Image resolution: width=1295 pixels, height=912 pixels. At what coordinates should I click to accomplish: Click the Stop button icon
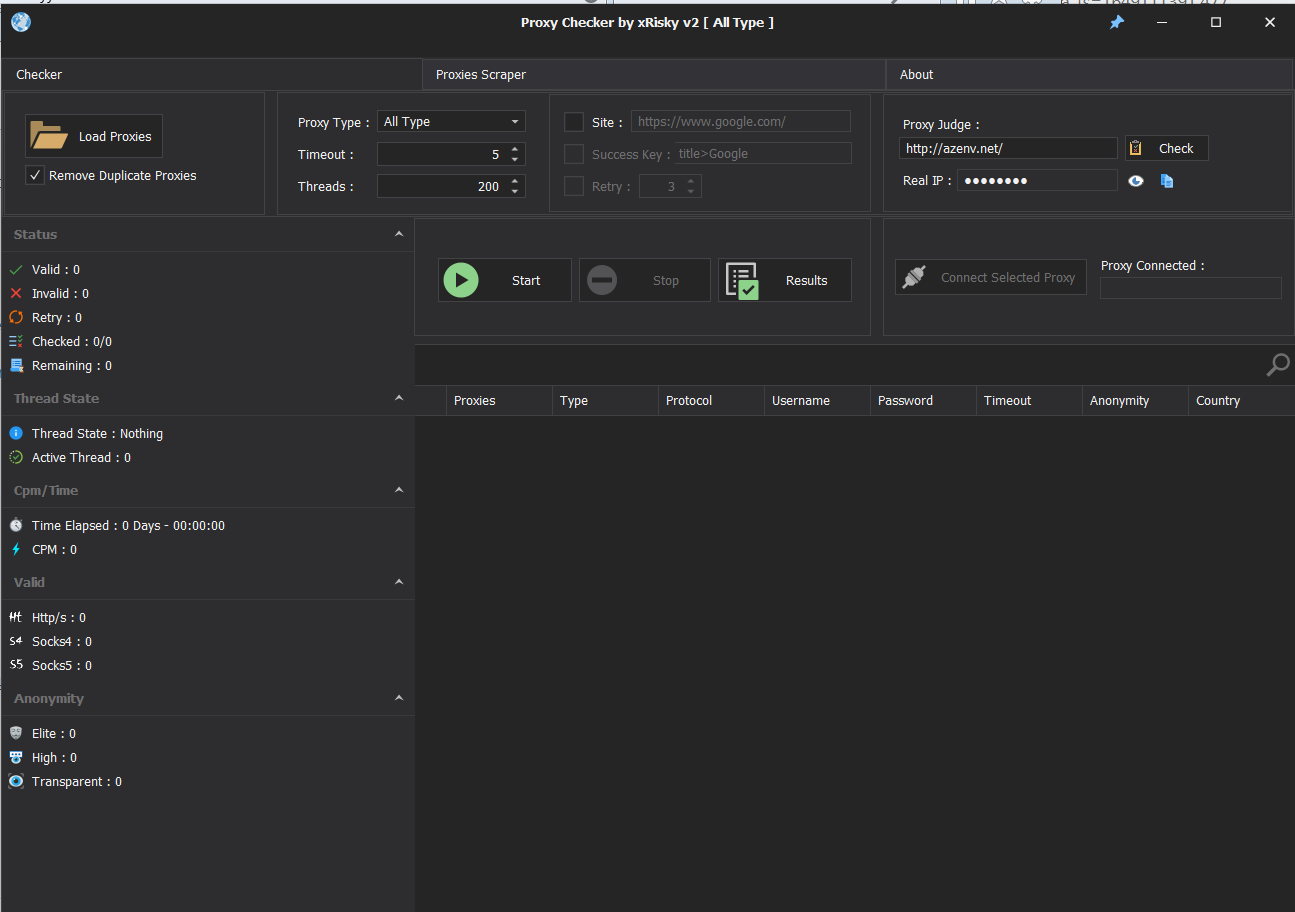click(602, 281)
